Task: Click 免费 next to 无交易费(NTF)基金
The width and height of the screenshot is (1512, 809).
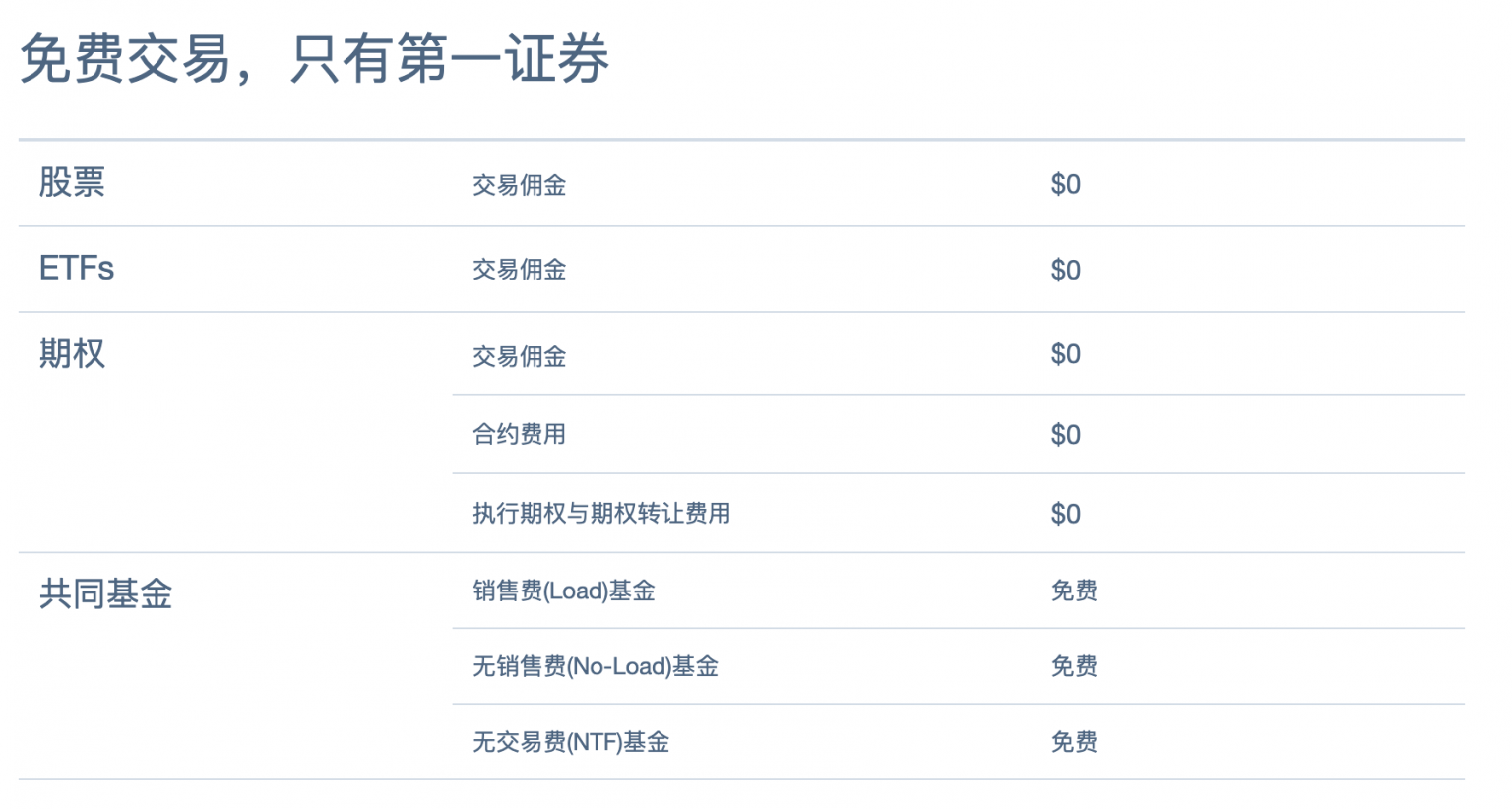Action: click(1074, 742)
